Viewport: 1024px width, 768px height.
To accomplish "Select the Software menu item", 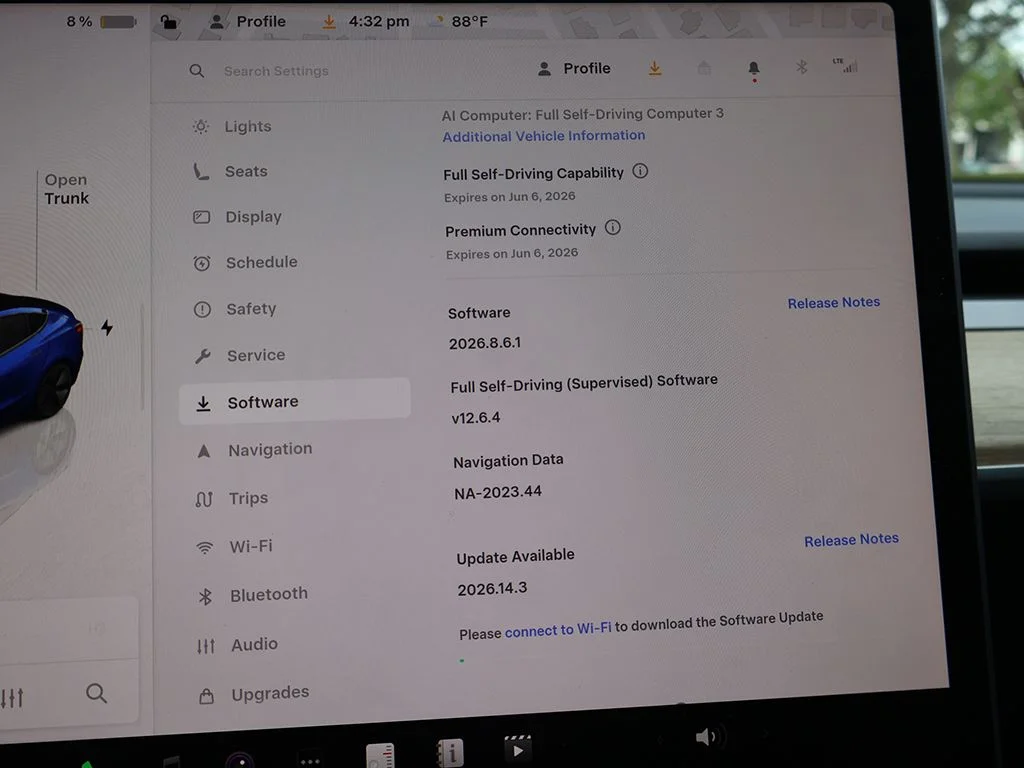I will coord(295,402).
